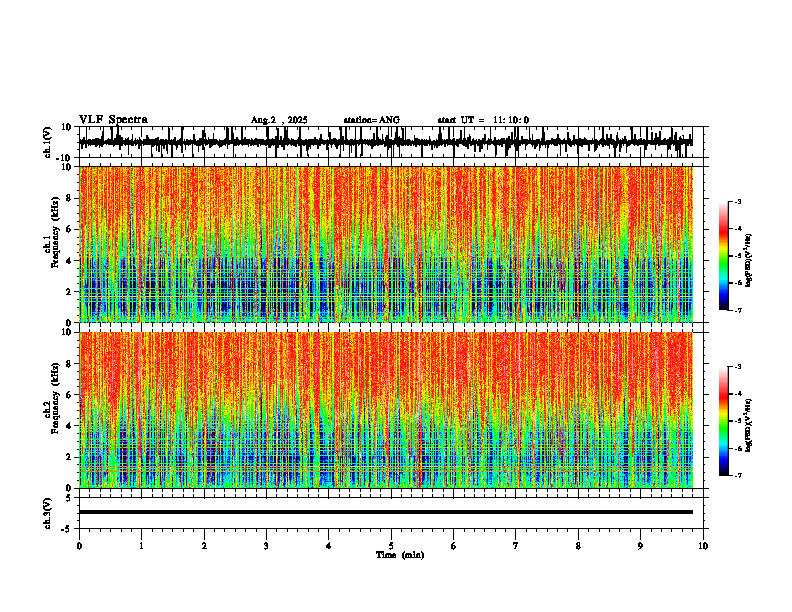The height and width of the screenshot is (612, 792).
Task: Click the '-7' label on ch.1 color bar
Action: point(738,310)
